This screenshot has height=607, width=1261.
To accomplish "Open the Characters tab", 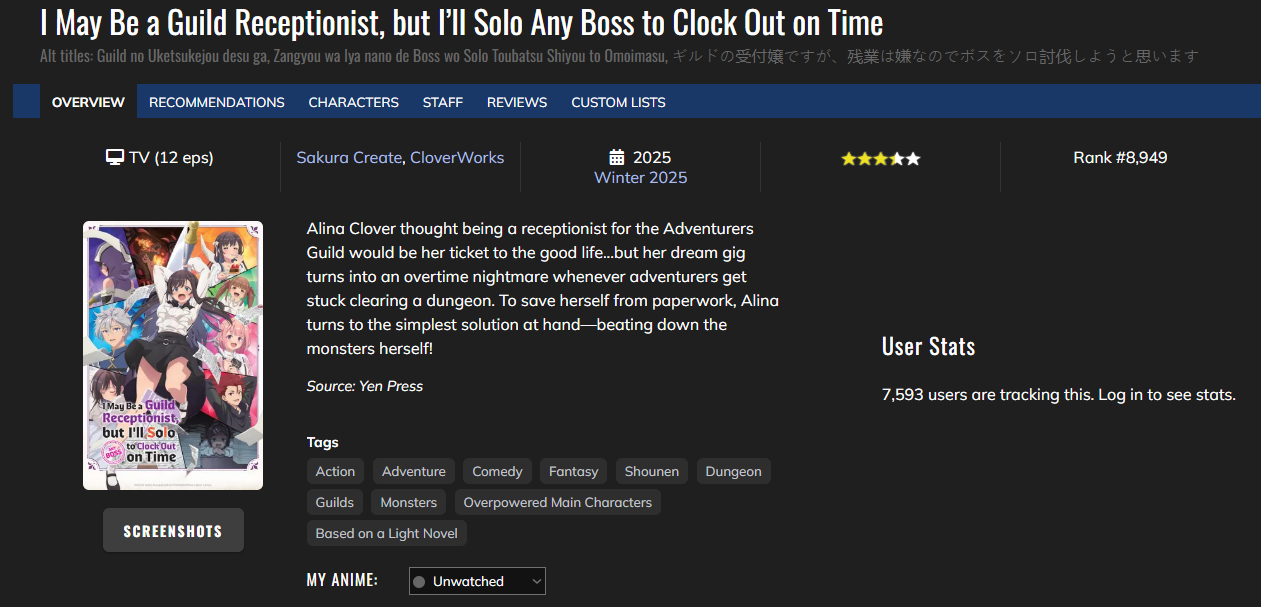I will [x=353, y=102].
